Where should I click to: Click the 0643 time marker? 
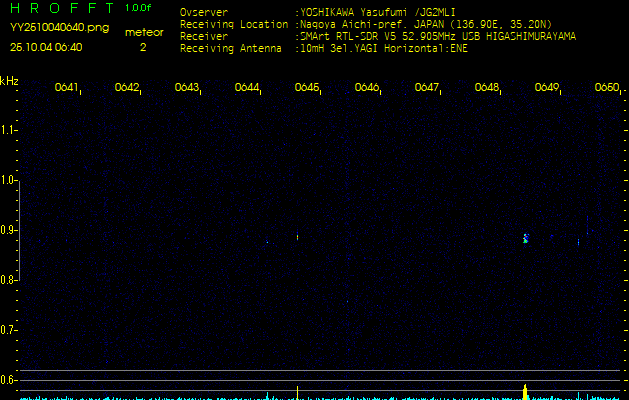[187, 87]
